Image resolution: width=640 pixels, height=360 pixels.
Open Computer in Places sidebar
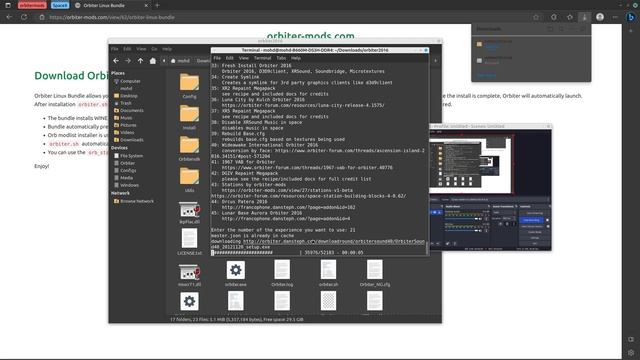tap(127, 81)
